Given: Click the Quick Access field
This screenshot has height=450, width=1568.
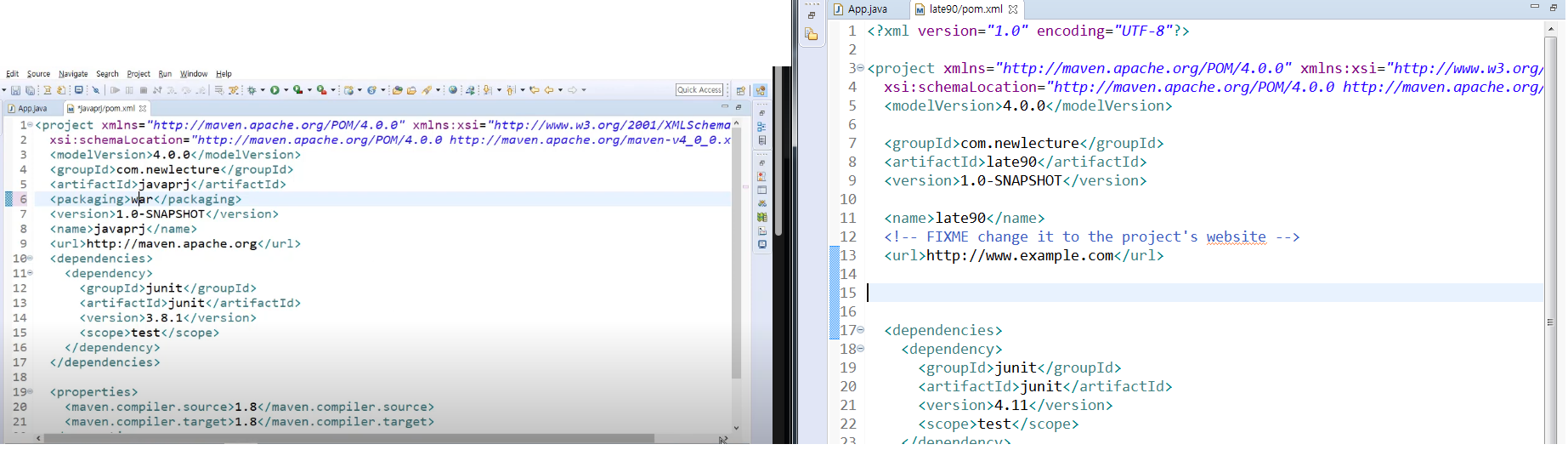Looking at the screenshot, I should 699,90.
